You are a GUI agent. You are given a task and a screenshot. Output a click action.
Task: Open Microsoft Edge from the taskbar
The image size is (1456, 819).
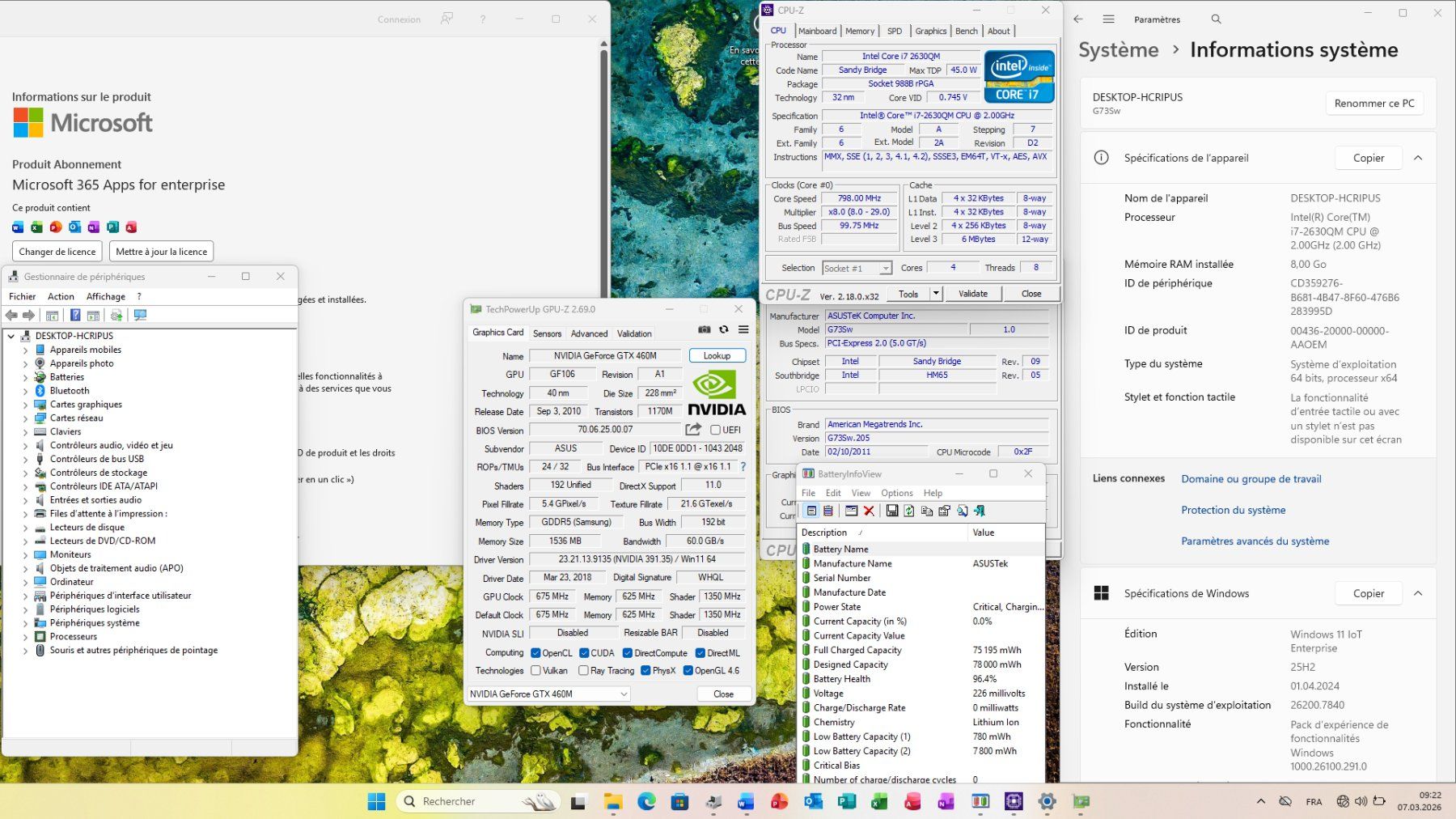tap(646, 801)
